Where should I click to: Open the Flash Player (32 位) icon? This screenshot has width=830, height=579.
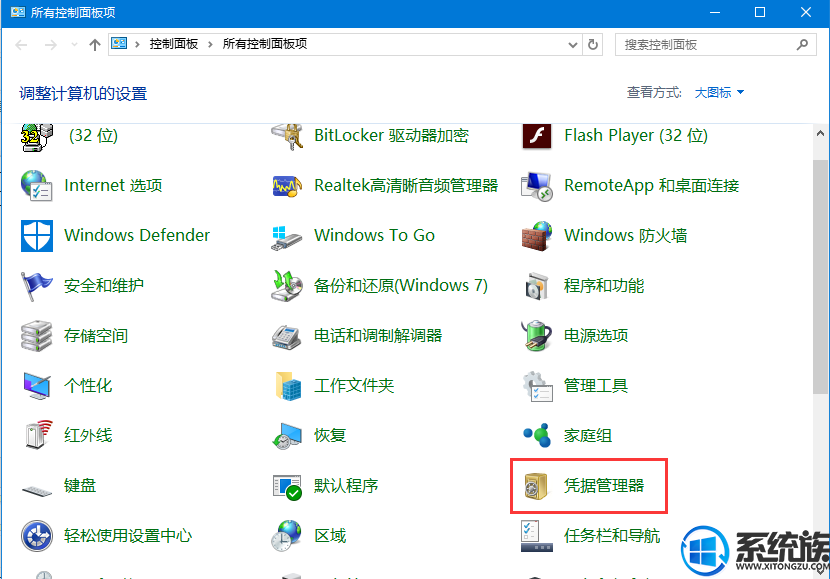tap(537, 136)
